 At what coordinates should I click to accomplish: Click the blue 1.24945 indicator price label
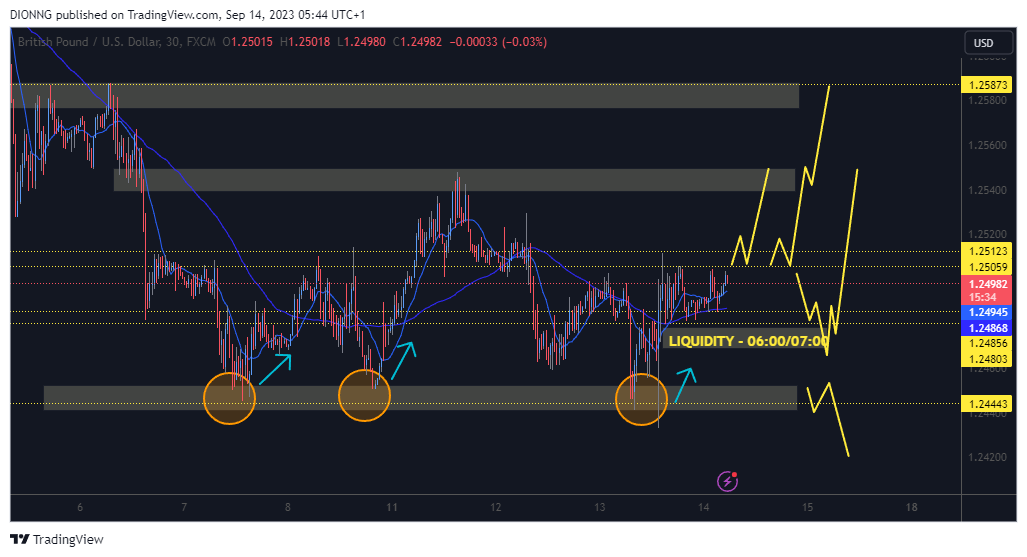click(x=988, y=313)
